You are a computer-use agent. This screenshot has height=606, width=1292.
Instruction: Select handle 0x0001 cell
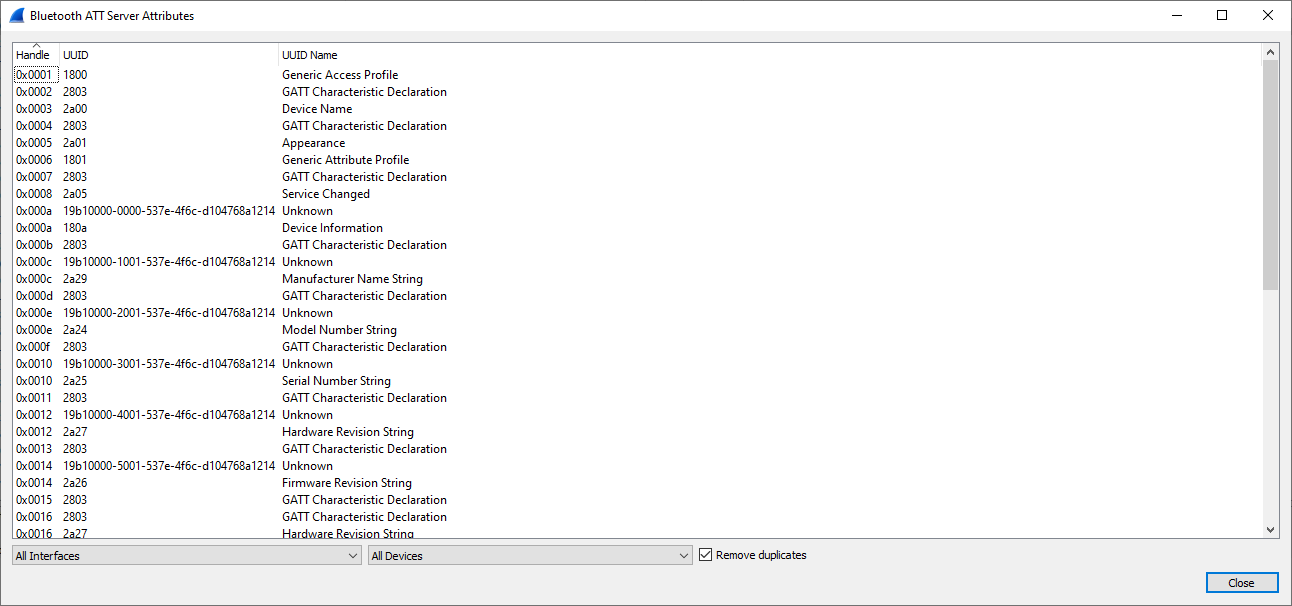point(34,75)
